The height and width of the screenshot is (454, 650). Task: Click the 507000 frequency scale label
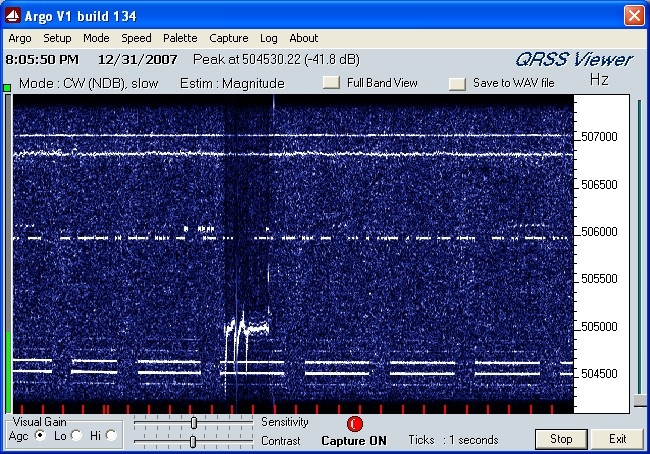(599, 137)
